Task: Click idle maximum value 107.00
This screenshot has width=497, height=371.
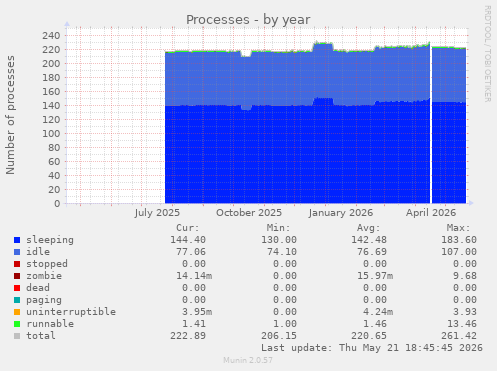Action: (459, 252)
